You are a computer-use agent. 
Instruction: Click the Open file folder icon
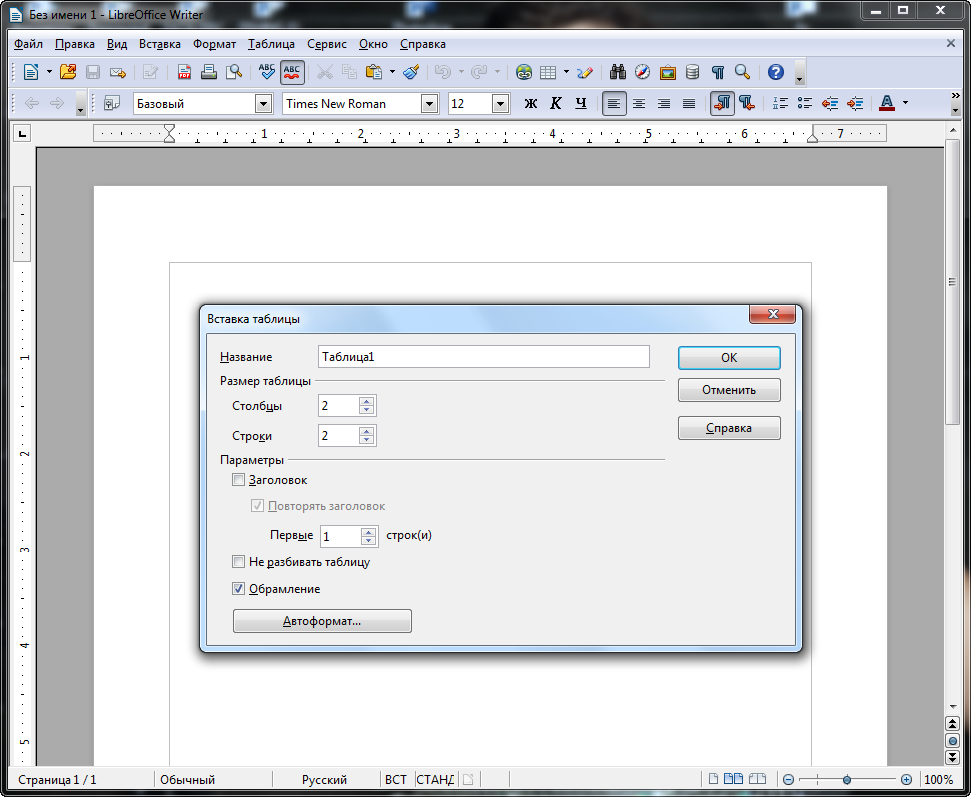[x=68, y=72]
